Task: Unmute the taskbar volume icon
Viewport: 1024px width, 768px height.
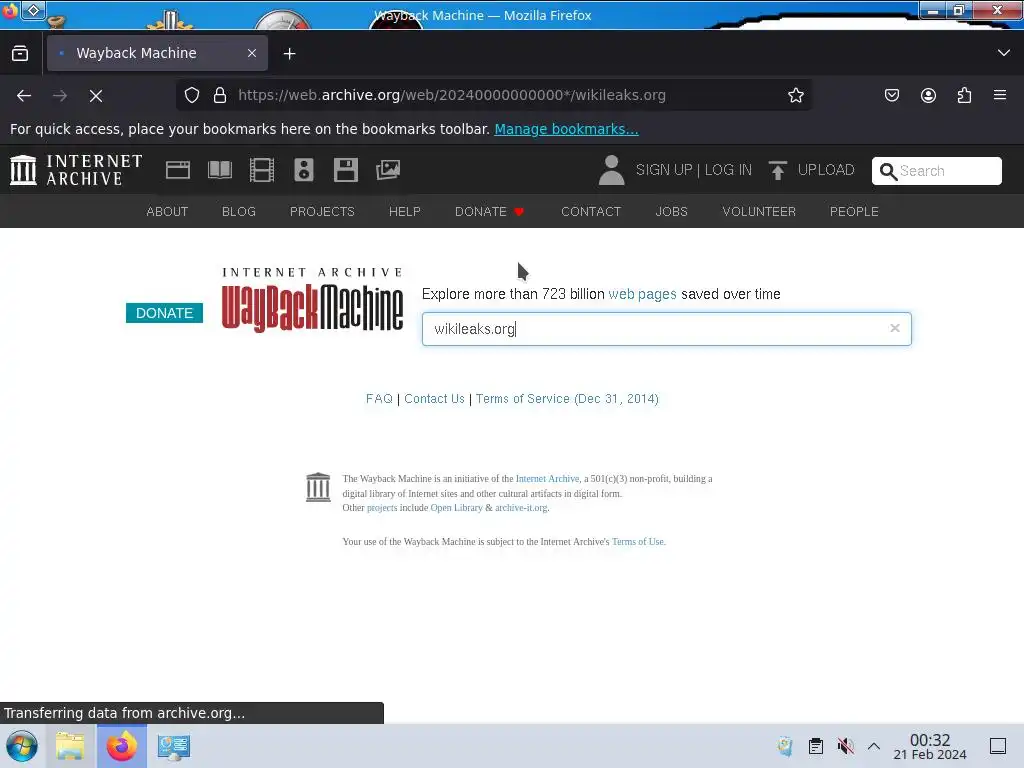Action: (845, 746)
